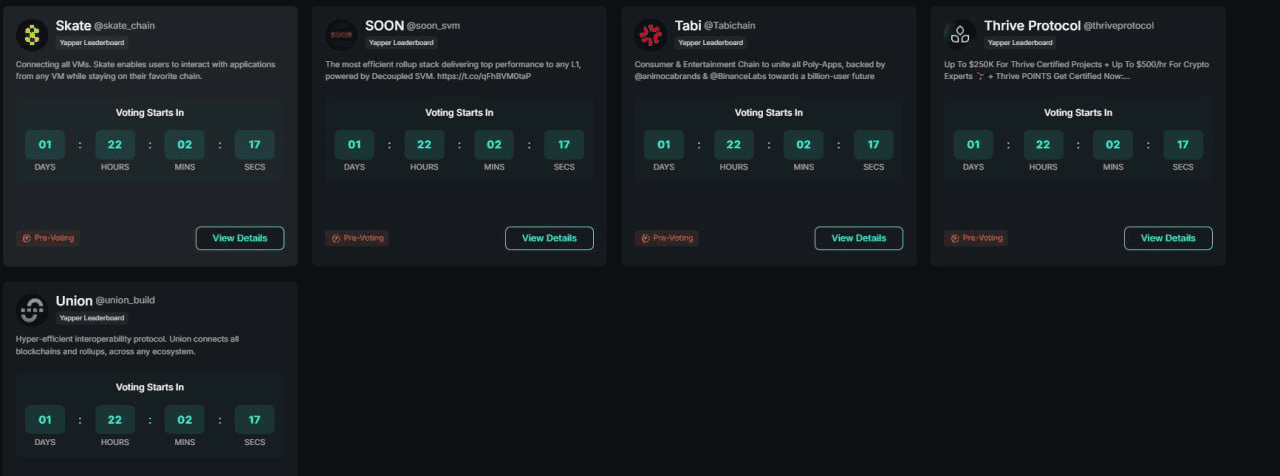
Task: Select the Yapper Leaderboard tag under Union
Action: click(91, 318)
